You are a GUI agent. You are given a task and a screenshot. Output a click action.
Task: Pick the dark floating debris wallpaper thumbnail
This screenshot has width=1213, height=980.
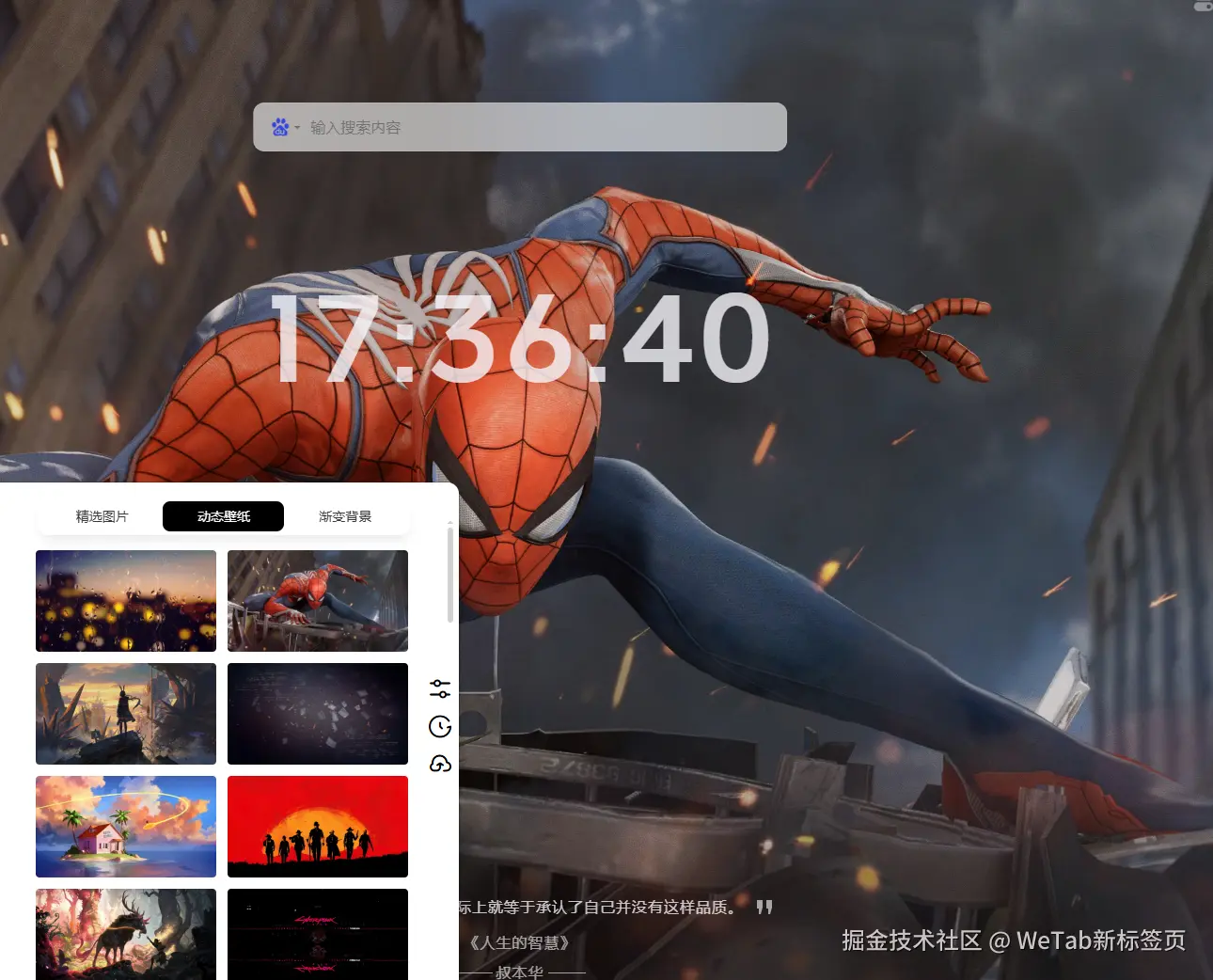318,714
